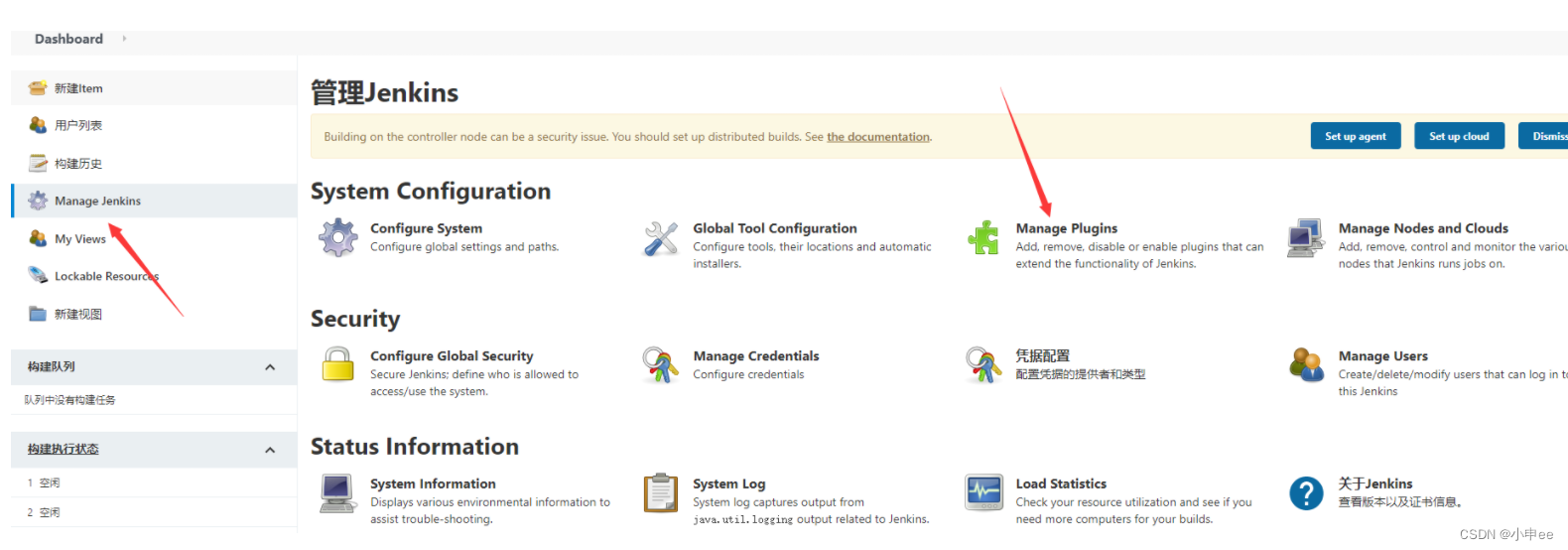Expand the Dashboard breadcrumb arrow

[x=124, y=39]
